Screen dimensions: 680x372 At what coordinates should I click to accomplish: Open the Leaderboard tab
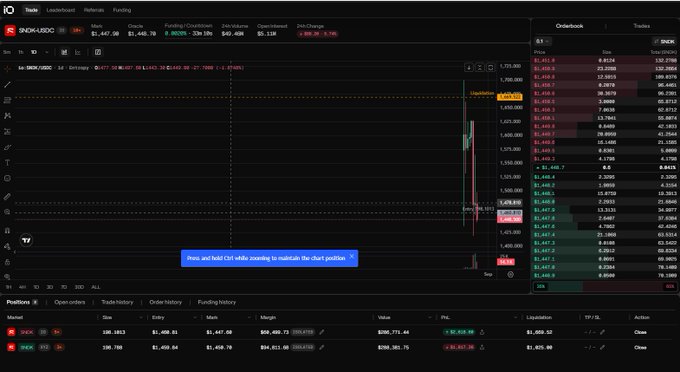(61, 10)
